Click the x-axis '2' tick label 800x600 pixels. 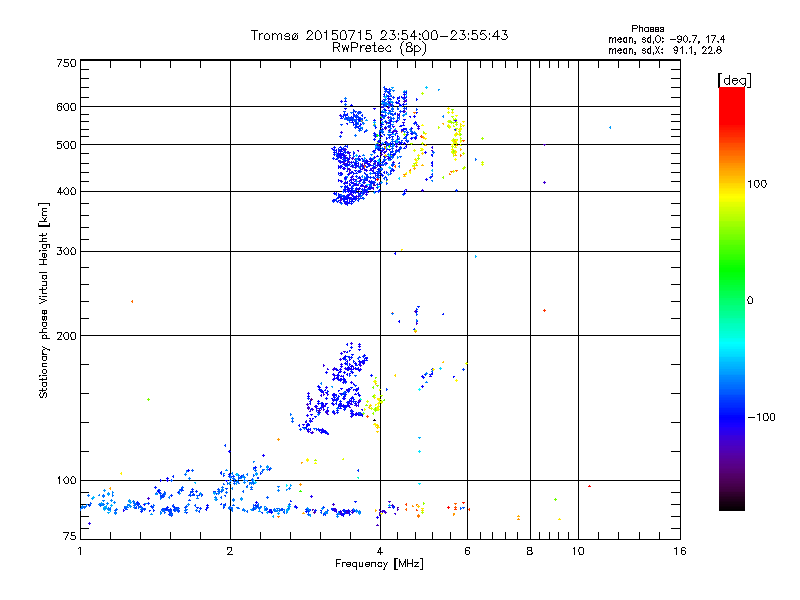230,551
